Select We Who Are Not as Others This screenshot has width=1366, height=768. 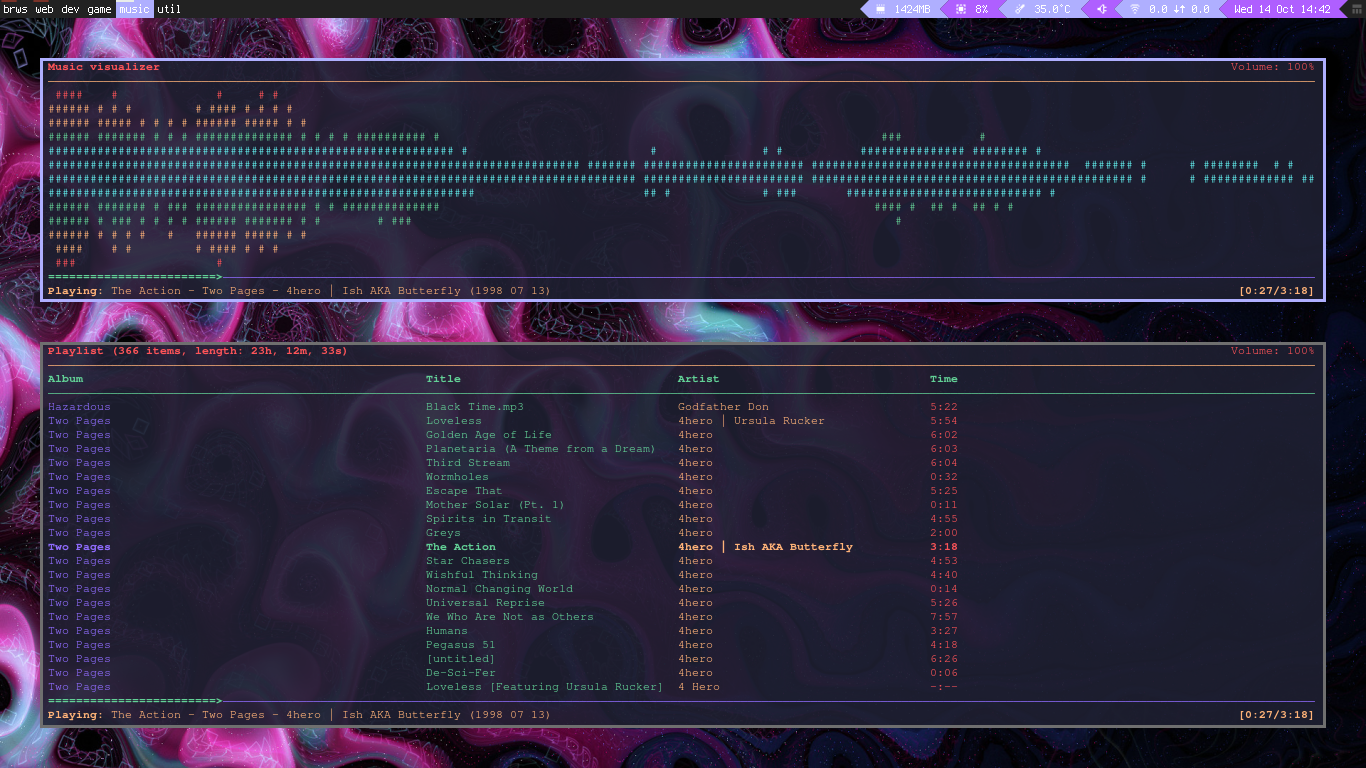click(509, 617)
